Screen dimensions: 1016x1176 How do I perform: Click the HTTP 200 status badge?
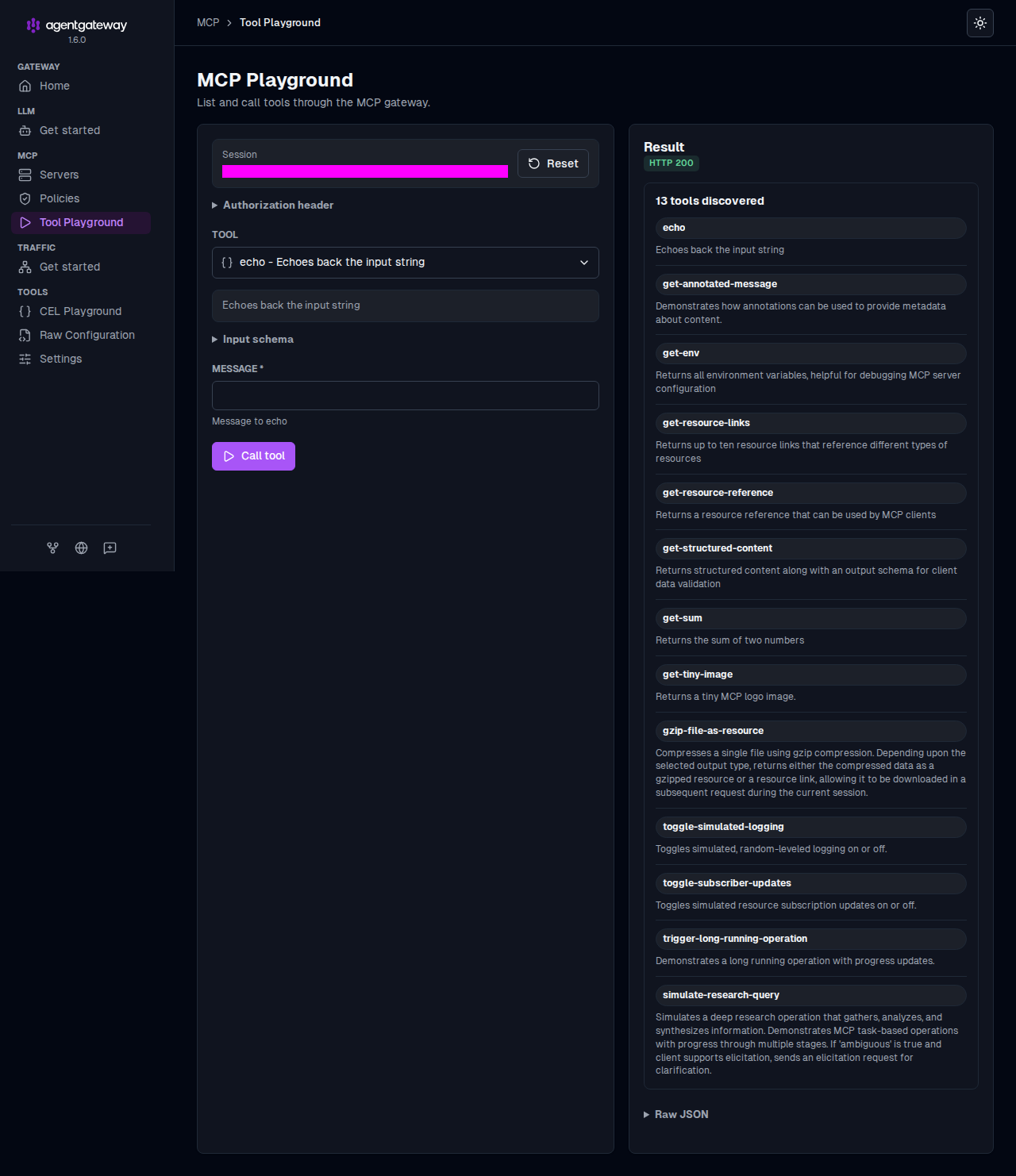click(672, 163)
